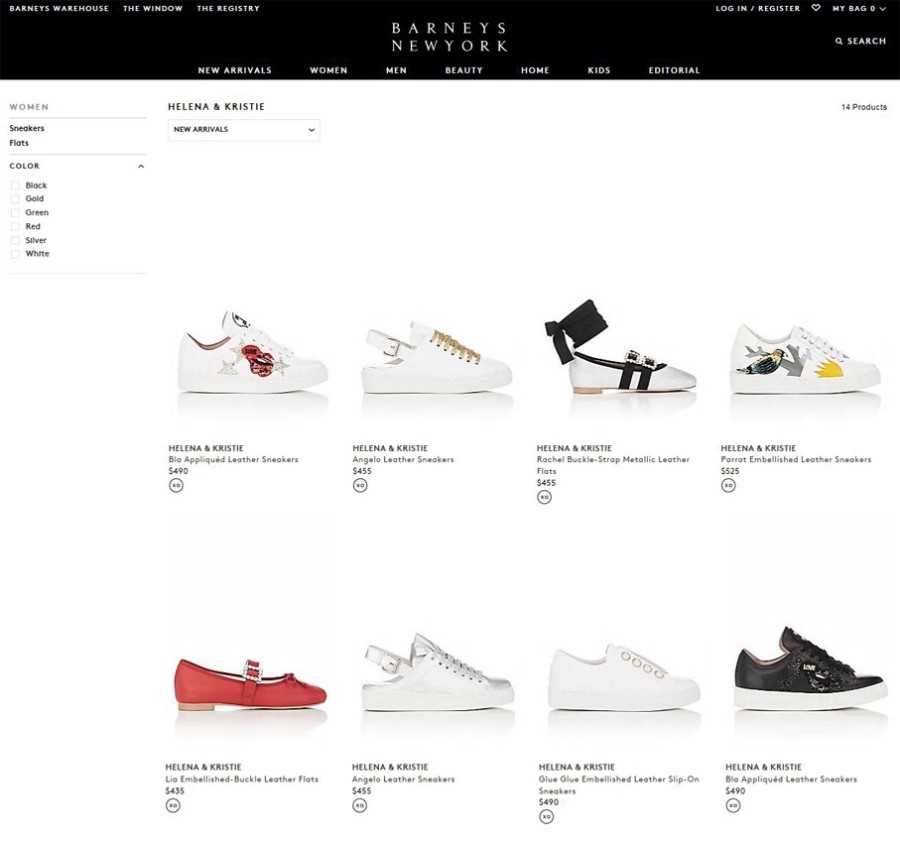
Task: Open the New Arrivals navigation menu
Action: click(235, 70)
